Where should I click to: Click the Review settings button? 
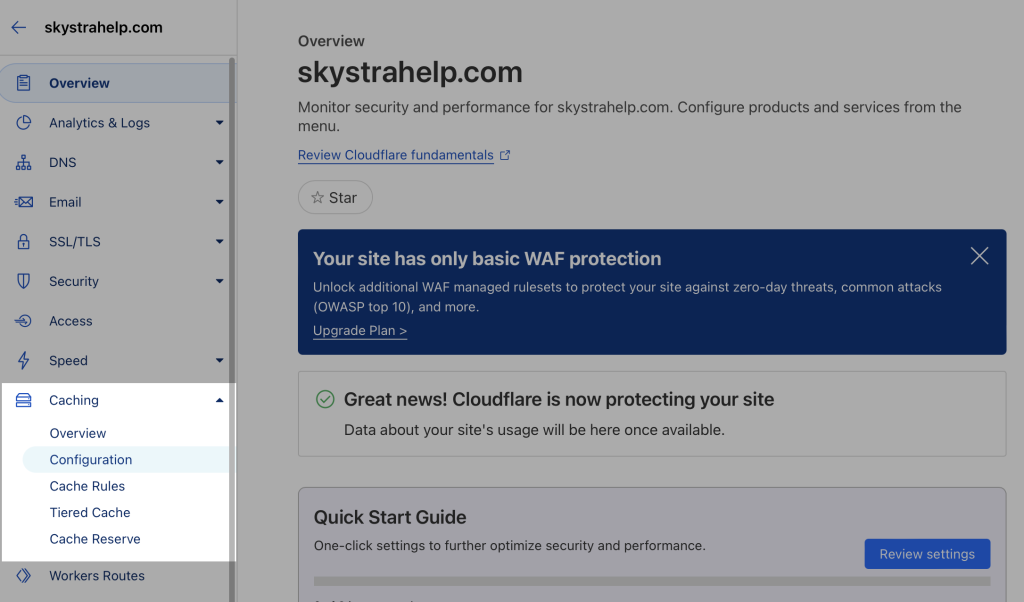tap(926, 554)
